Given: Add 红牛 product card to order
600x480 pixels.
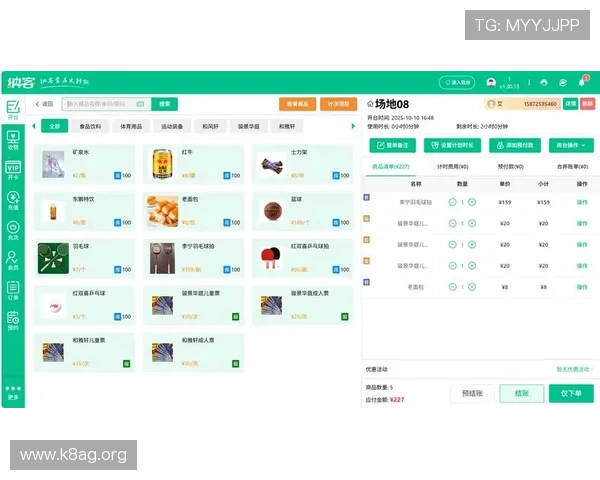Looking at the screenshot, I should tap(194, 164).
